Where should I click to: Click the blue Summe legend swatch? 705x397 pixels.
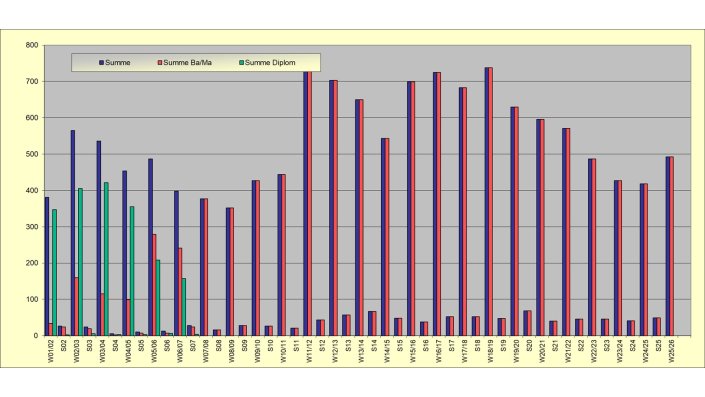tap(102, 63)
